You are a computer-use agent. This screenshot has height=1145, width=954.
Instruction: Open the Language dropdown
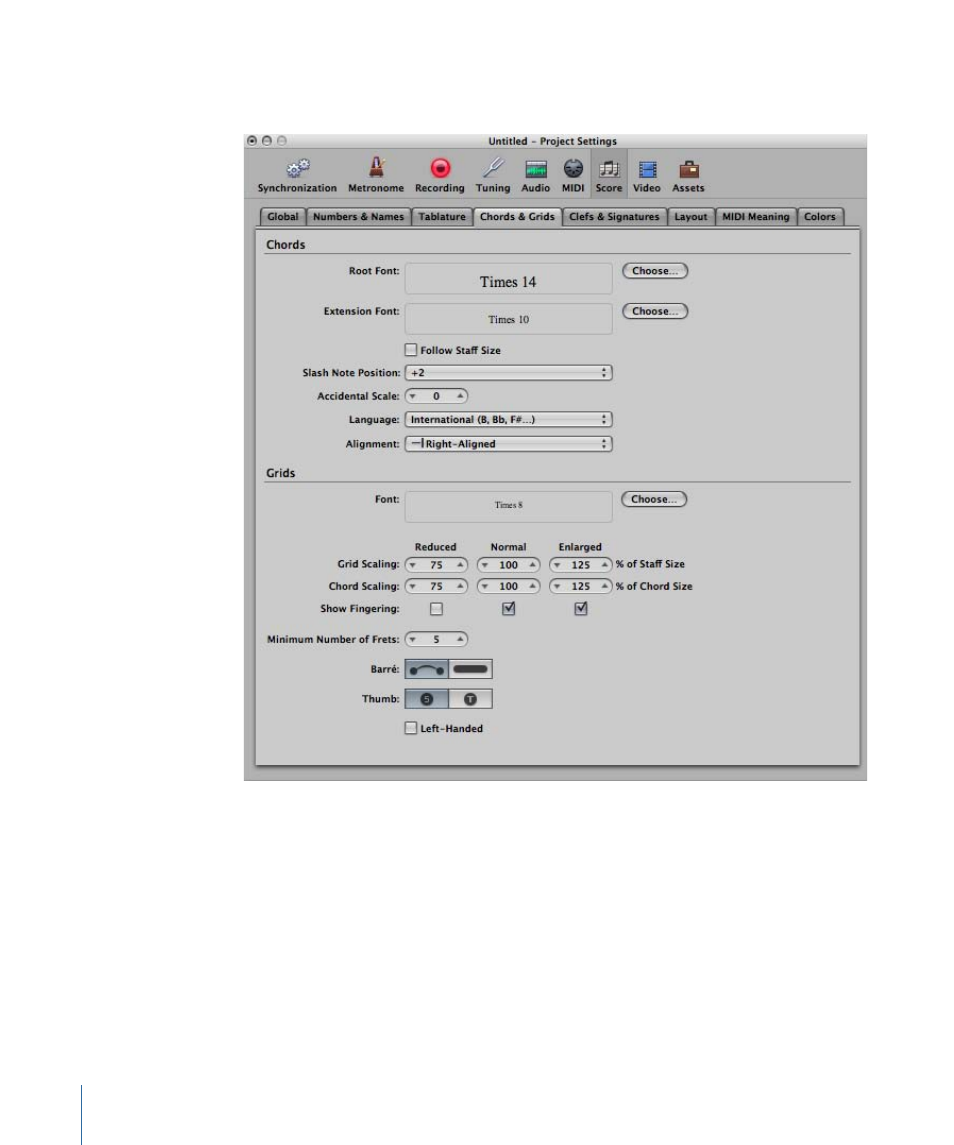pyautogui.click(x=508, y=420)
